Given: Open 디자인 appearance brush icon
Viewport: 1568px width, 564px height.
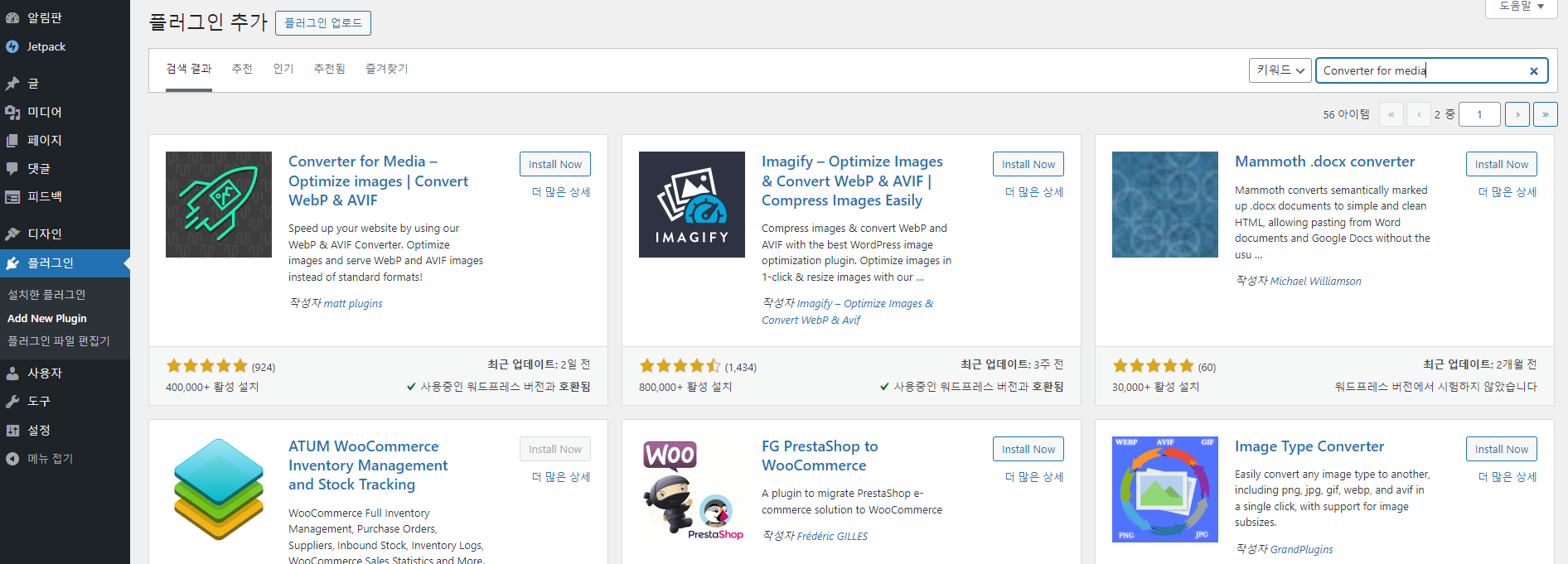Looking at the screenshot, I should [12, 234].
